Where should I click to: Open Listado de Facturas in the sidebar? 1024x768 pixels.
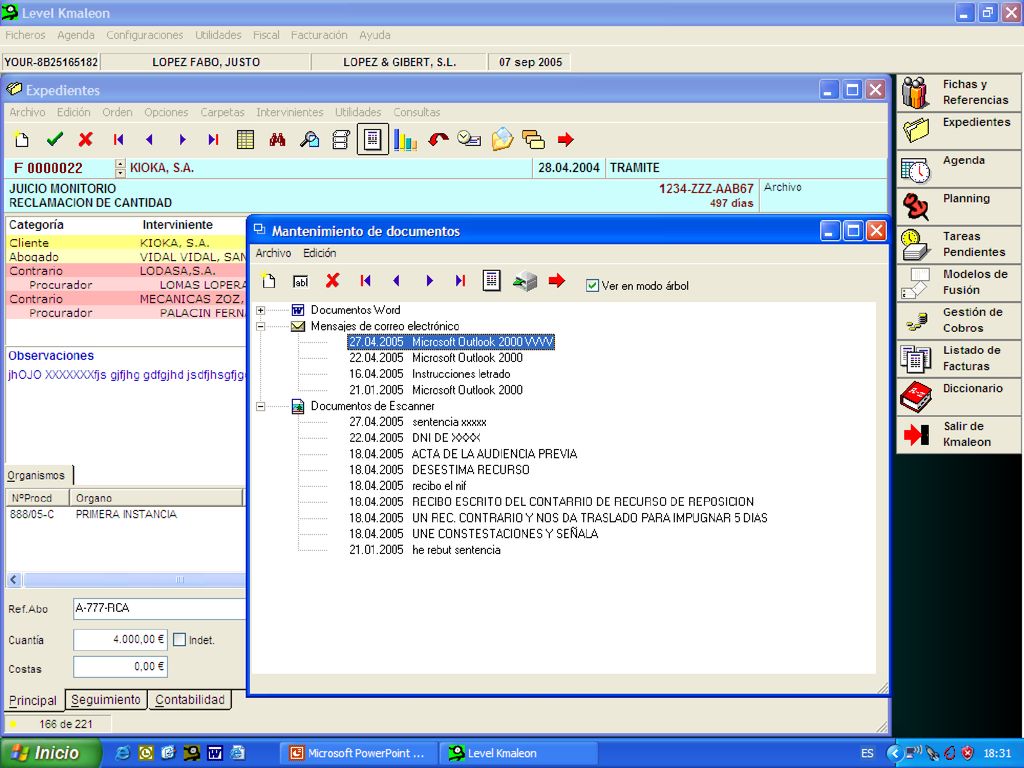point(958,359)
